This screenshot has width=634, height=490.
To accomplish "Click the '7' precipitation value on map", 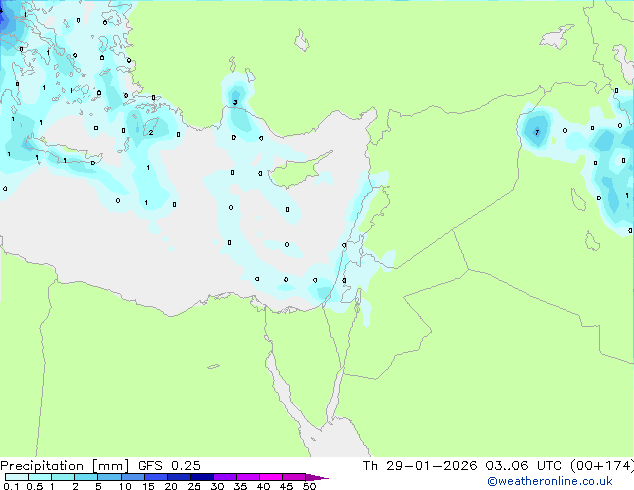I will [537, 132].
